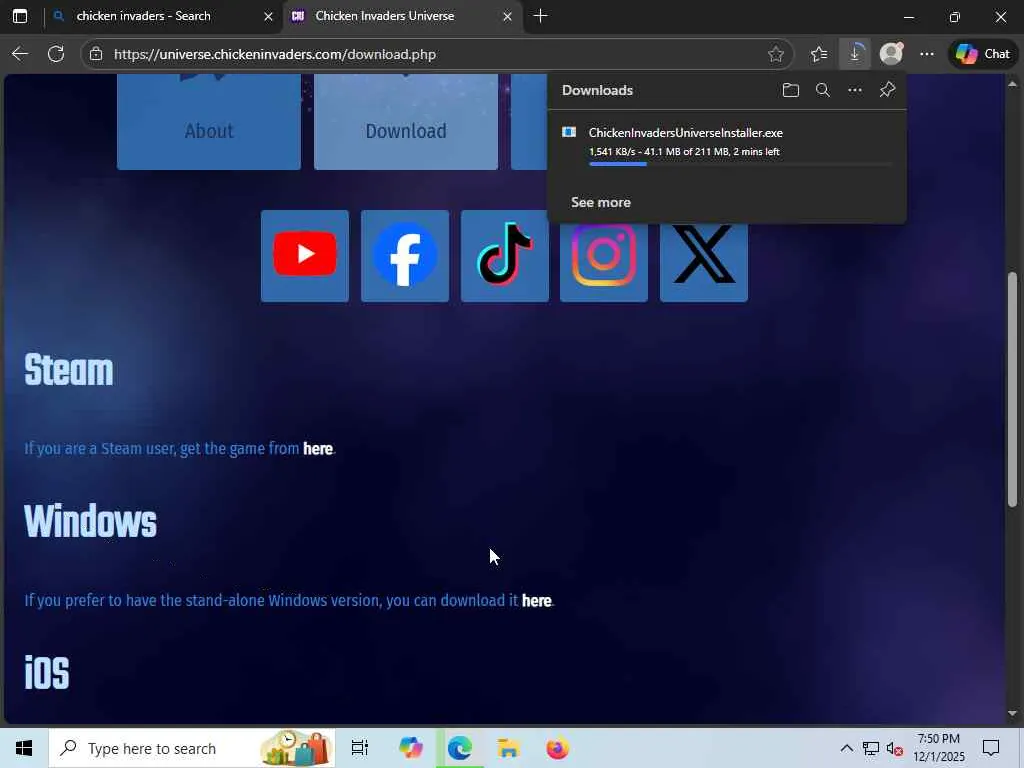
Task: Search downloads with the magnifier icon
Action: point(823,90)
